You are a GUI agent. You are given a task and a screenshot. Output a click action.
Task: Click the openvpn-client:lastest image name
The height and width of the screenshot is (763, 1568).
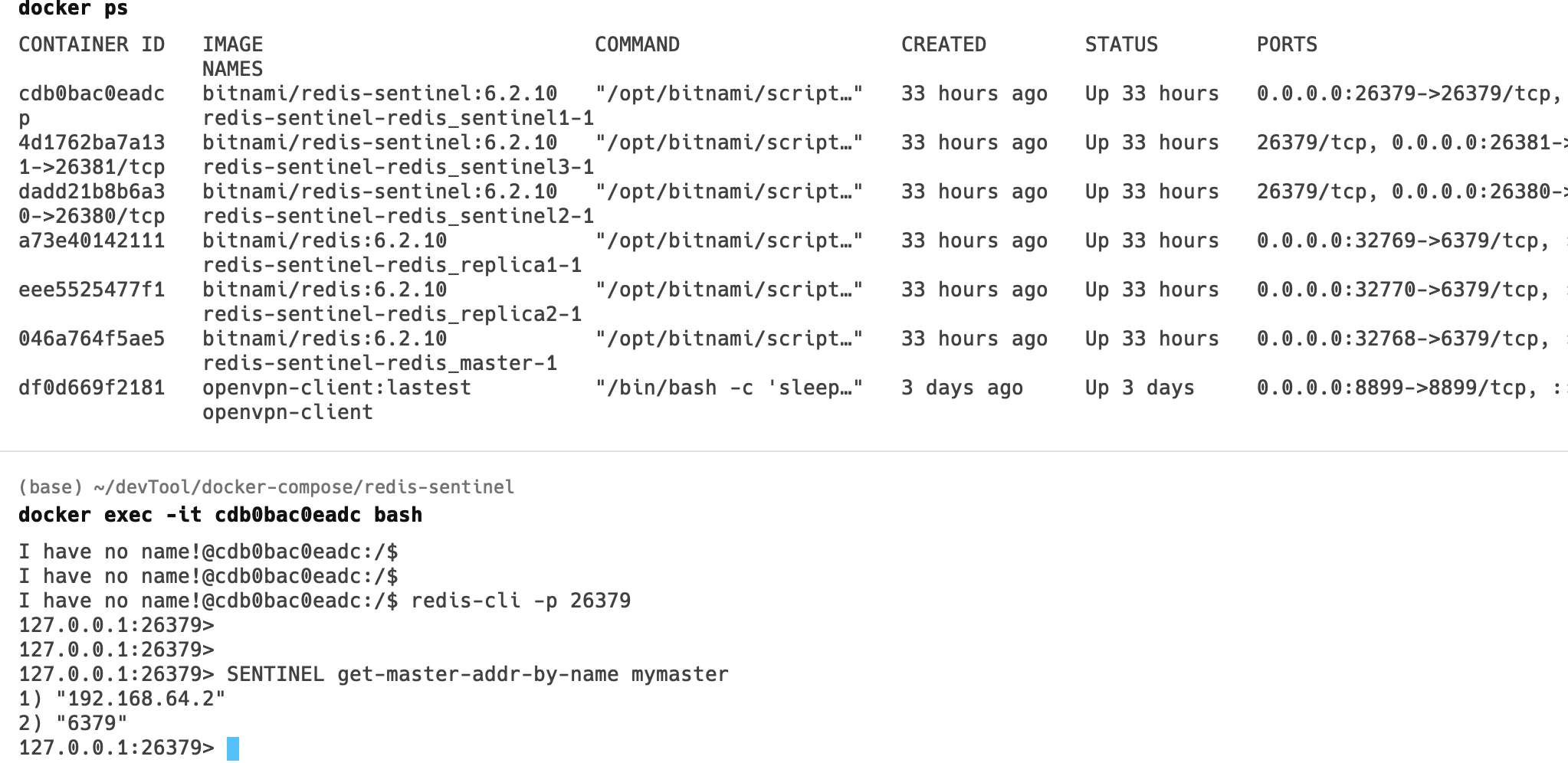coord(336,388)
